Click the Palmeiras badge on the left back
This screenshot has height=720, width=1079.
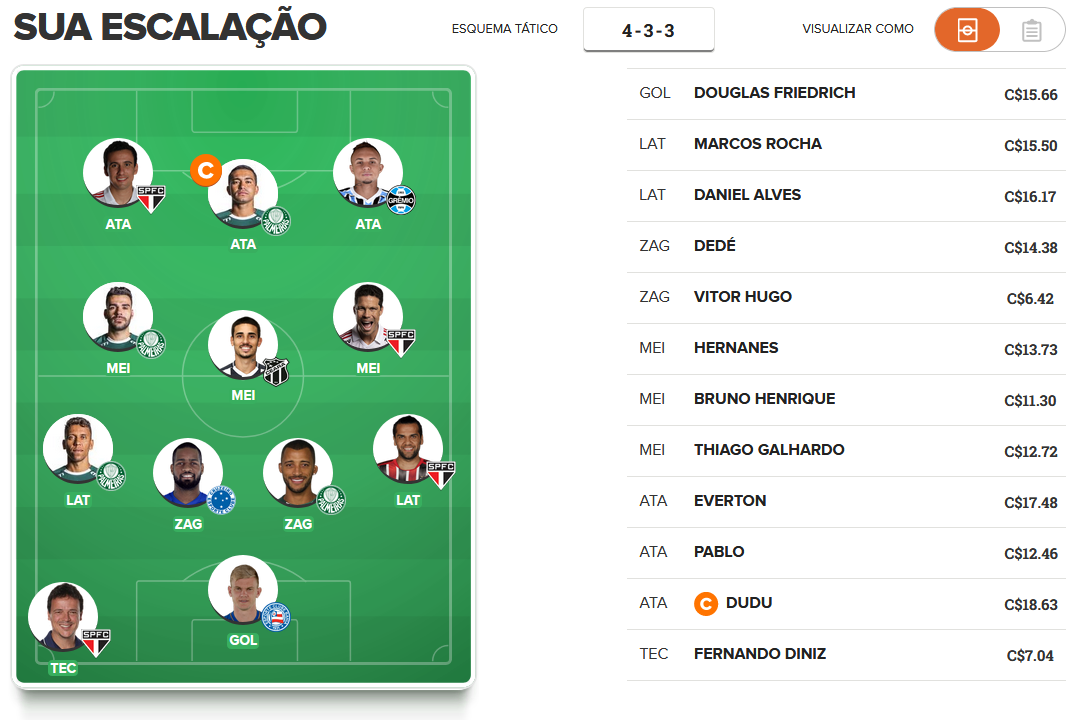(111, 476)
